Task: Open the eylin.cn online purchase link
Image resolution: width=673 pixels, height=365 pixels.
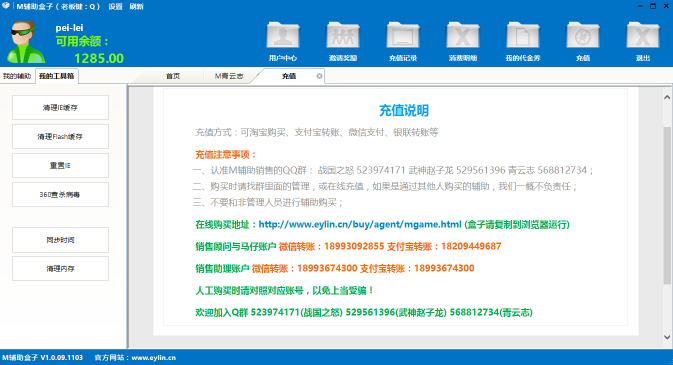Action: click(360, 224)
